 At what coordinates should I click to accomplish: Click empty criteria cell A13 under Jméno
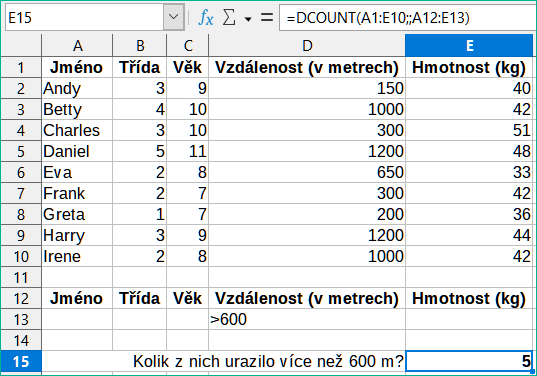(77, 319)
